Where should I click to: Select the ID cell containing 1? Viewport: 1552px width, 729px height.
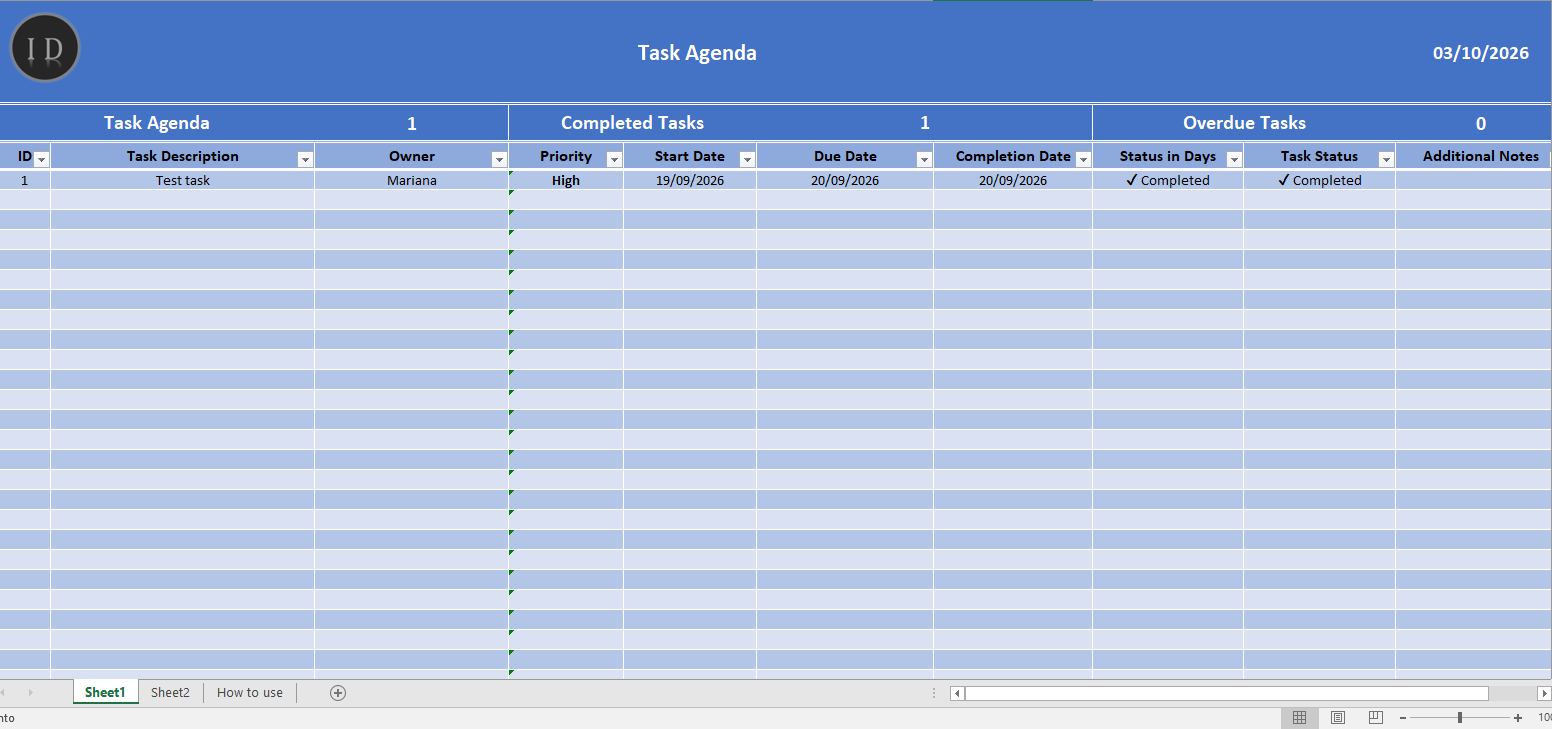[25, 181]
